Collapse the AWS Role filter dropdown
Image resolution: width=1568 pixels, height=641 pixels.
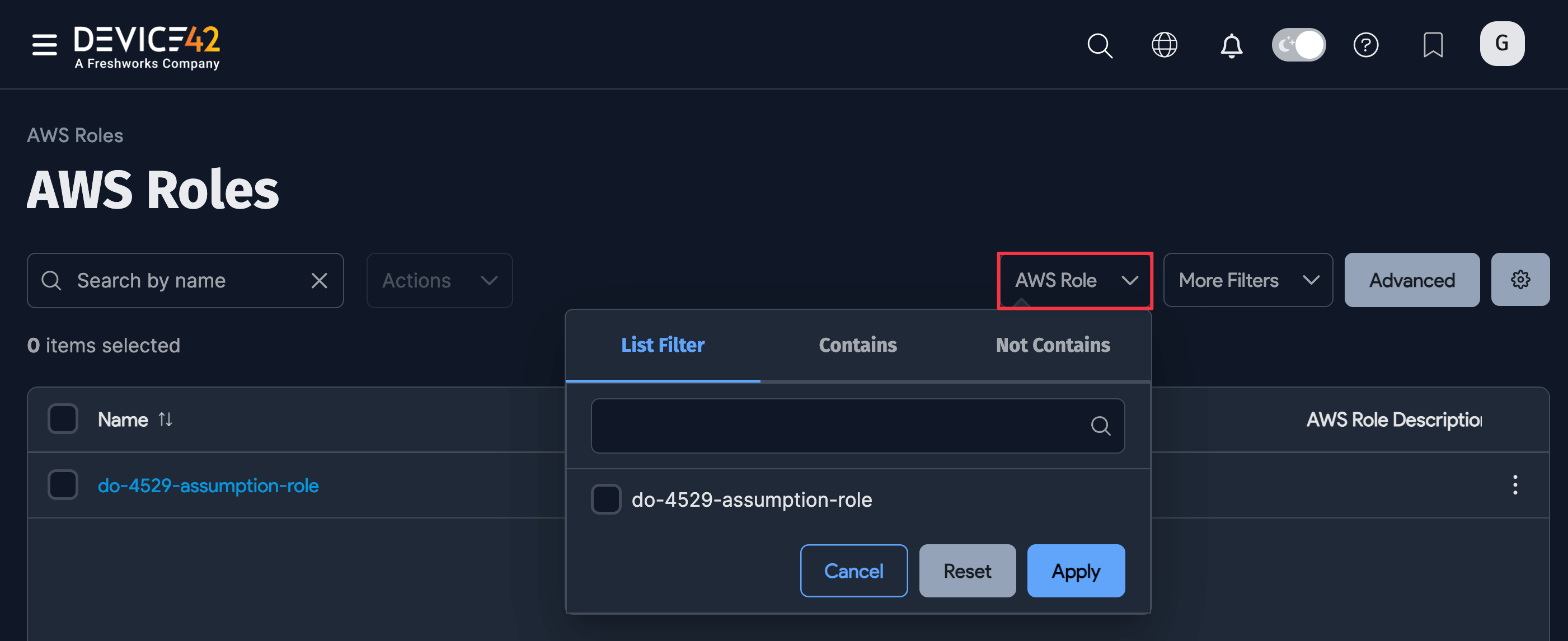[x=1074, y=280]
